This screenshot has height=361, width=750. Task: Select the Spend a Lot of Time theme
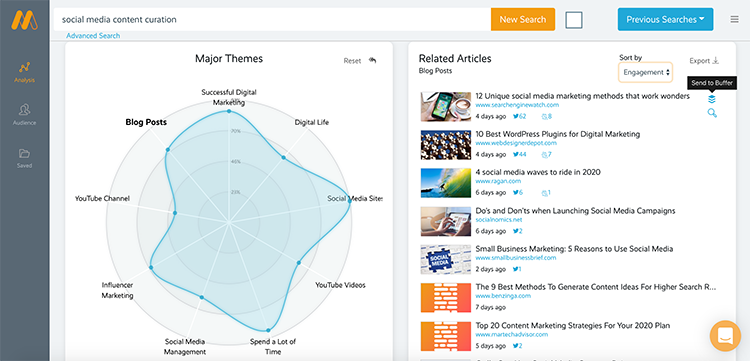click(x=273, y=347)
